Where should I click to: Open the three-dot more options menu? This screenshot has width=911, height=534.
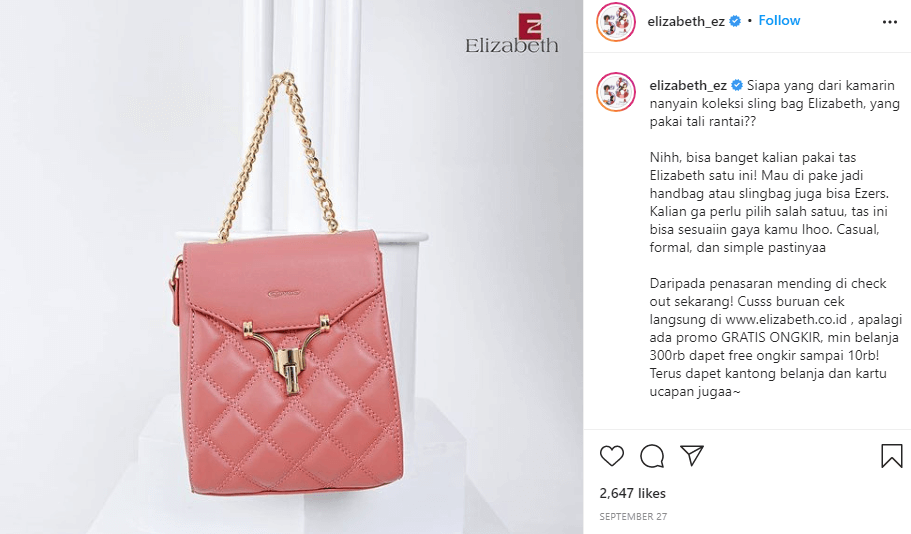(890, 22)
